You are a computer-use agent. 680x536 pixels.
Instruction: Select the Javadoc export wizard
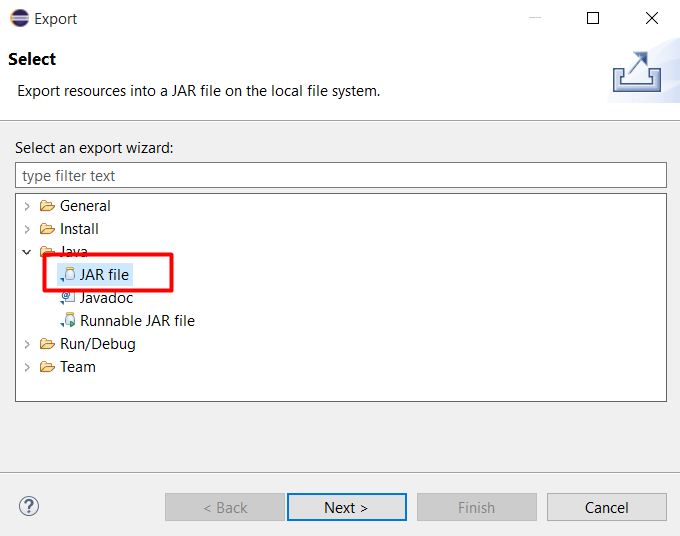tap(106, 298)
